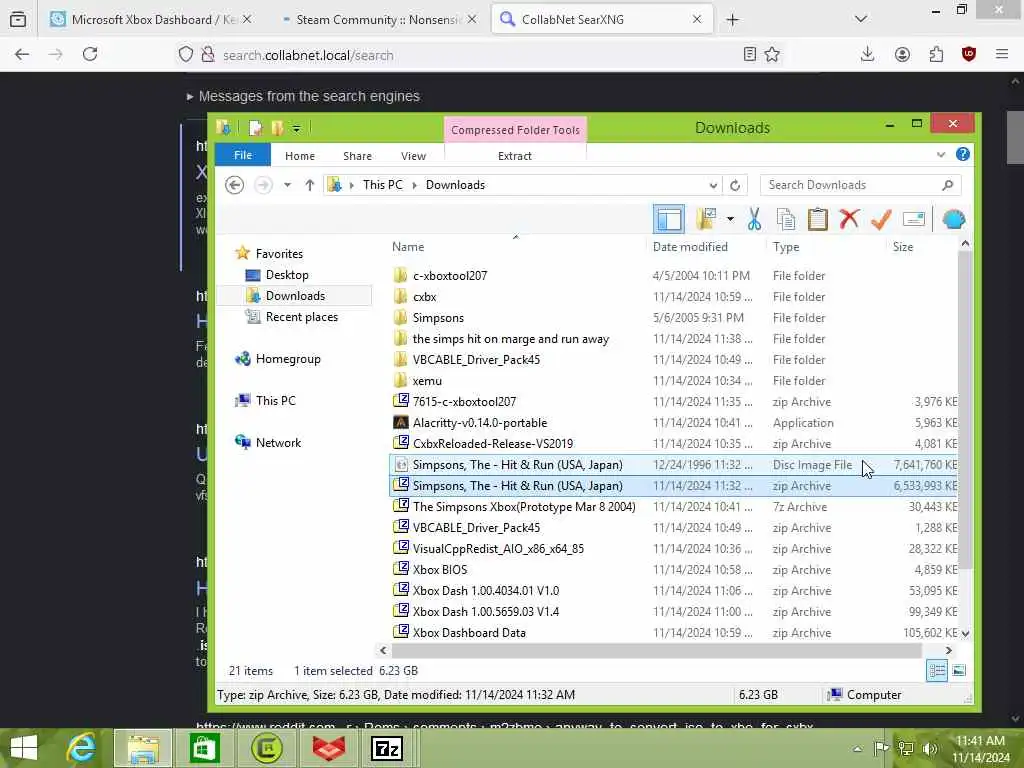1024x768 pixels.
Task: Refresh the Downloads folder view
Action: [x=735, y=185]
